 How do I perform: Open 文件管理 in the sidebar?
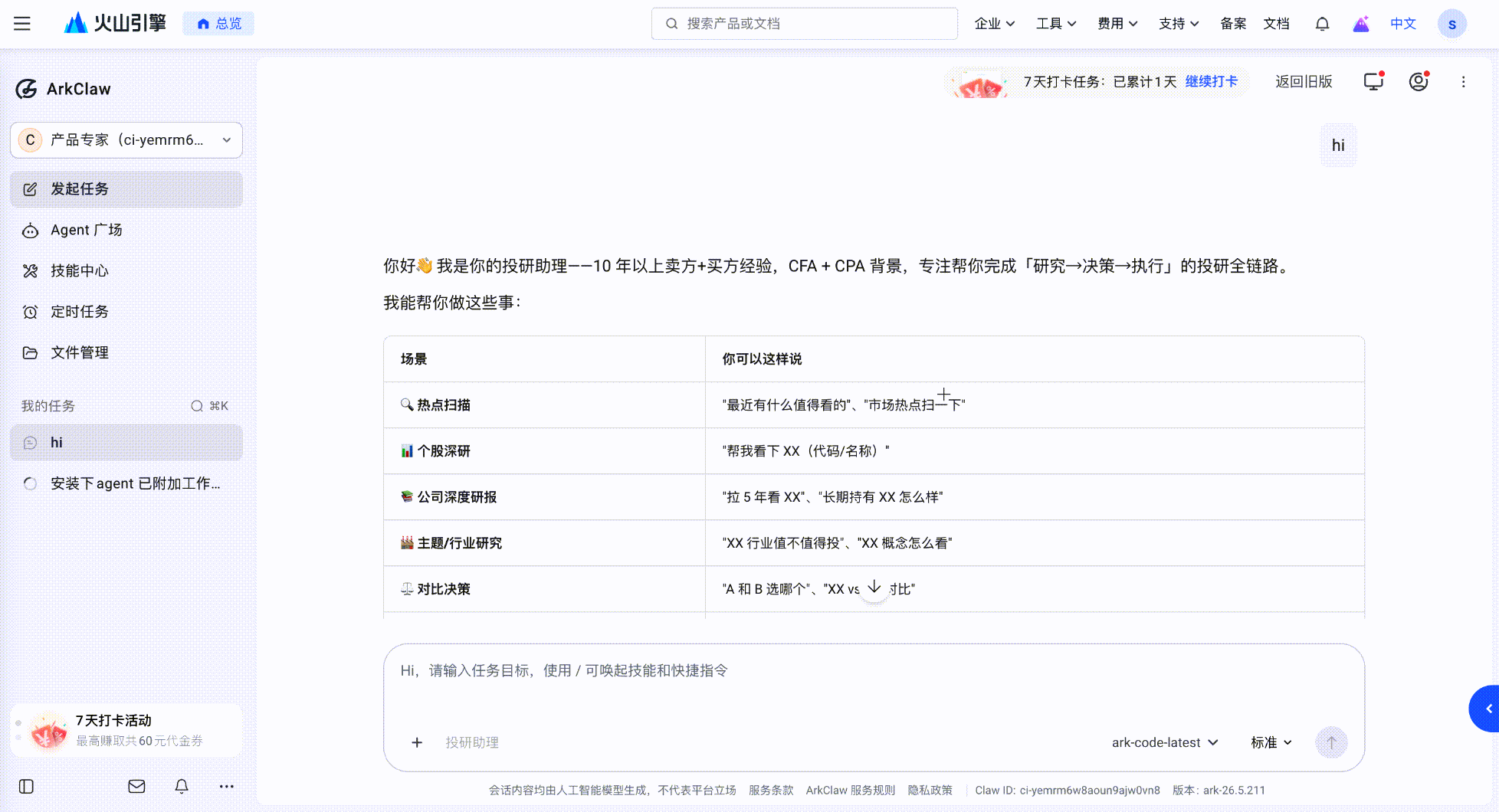point(126,352)
